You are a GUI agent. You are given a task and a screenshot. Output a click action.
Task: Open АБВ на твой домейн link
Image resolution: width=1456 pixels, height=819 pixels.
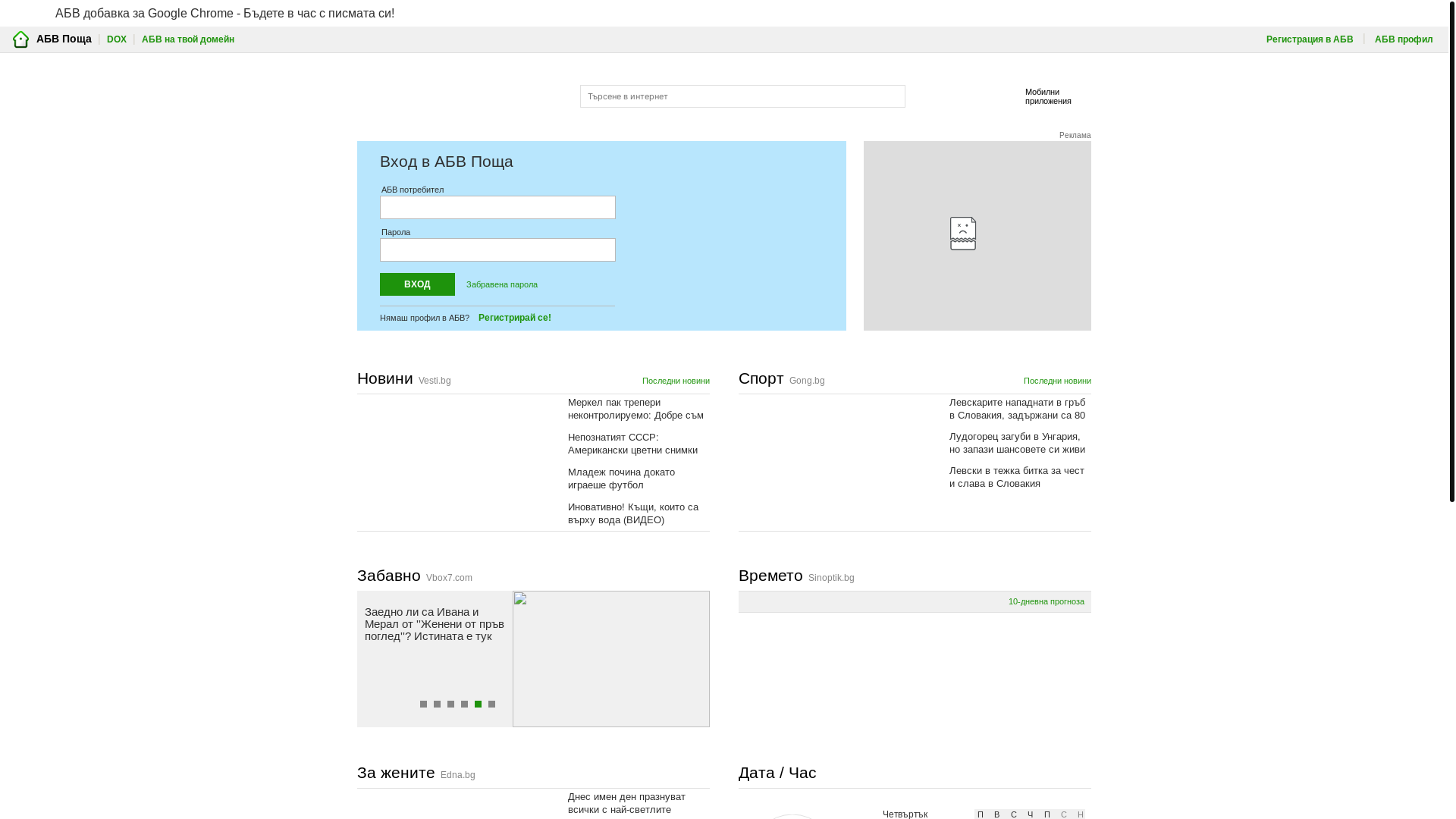click(188, 39)
